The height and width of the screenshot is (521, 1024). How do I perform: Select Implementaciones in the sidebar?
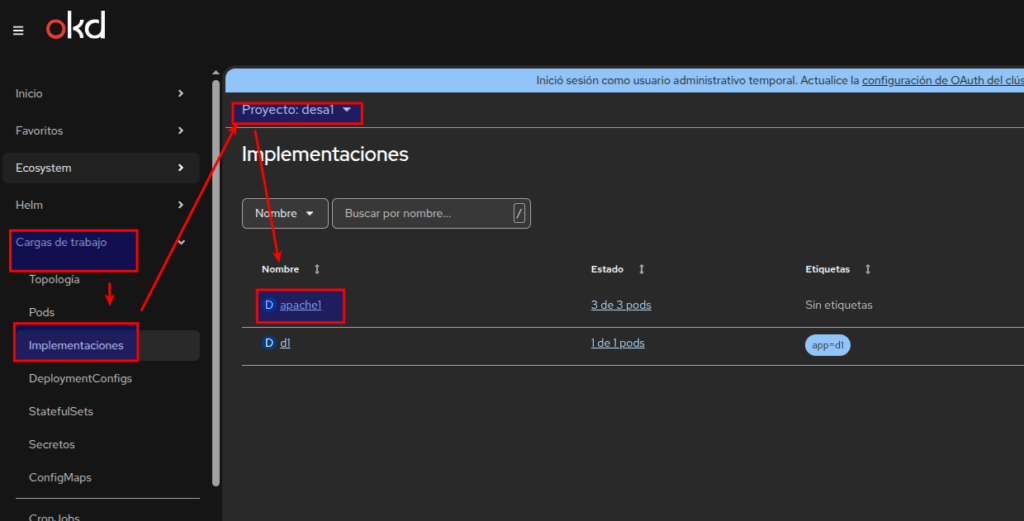76,346
